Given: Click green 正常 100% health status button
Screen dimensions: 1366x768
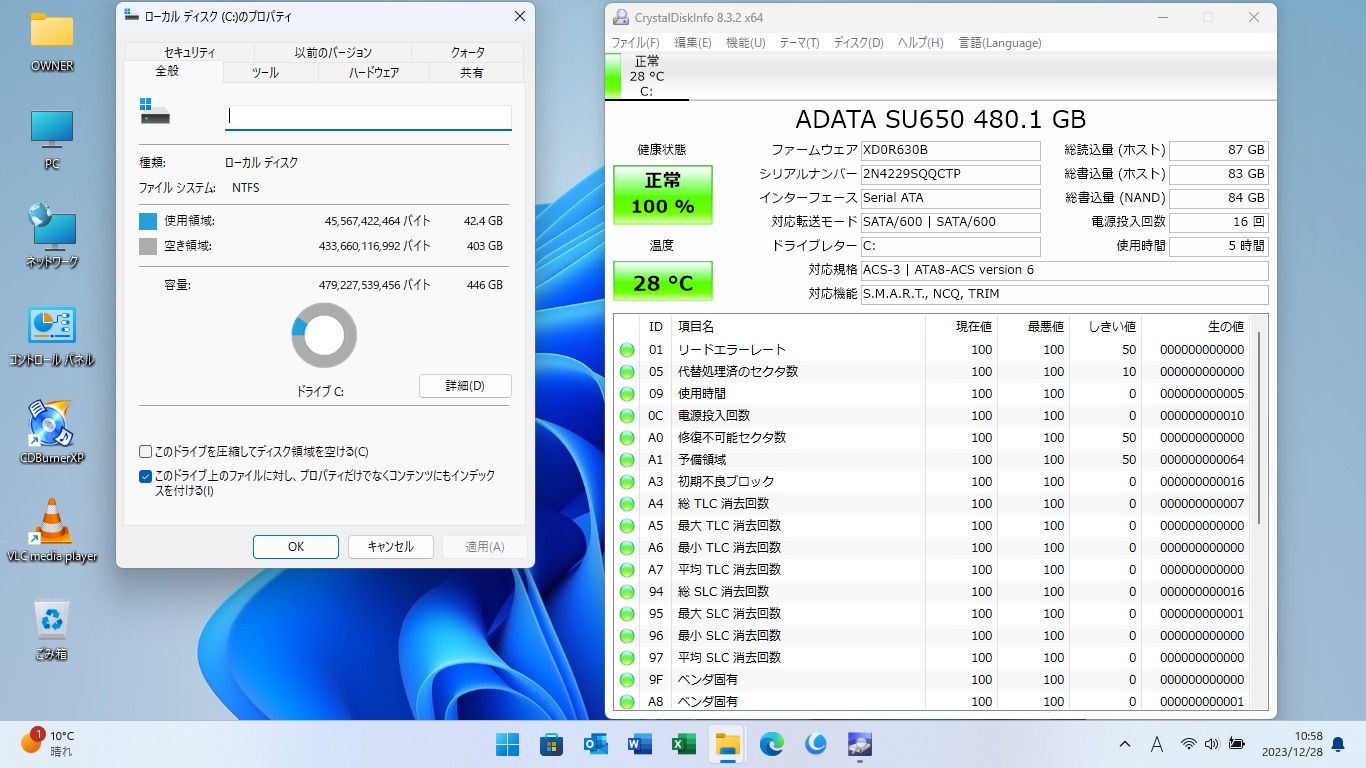Looking at the screenshot, I should [662, 194].
